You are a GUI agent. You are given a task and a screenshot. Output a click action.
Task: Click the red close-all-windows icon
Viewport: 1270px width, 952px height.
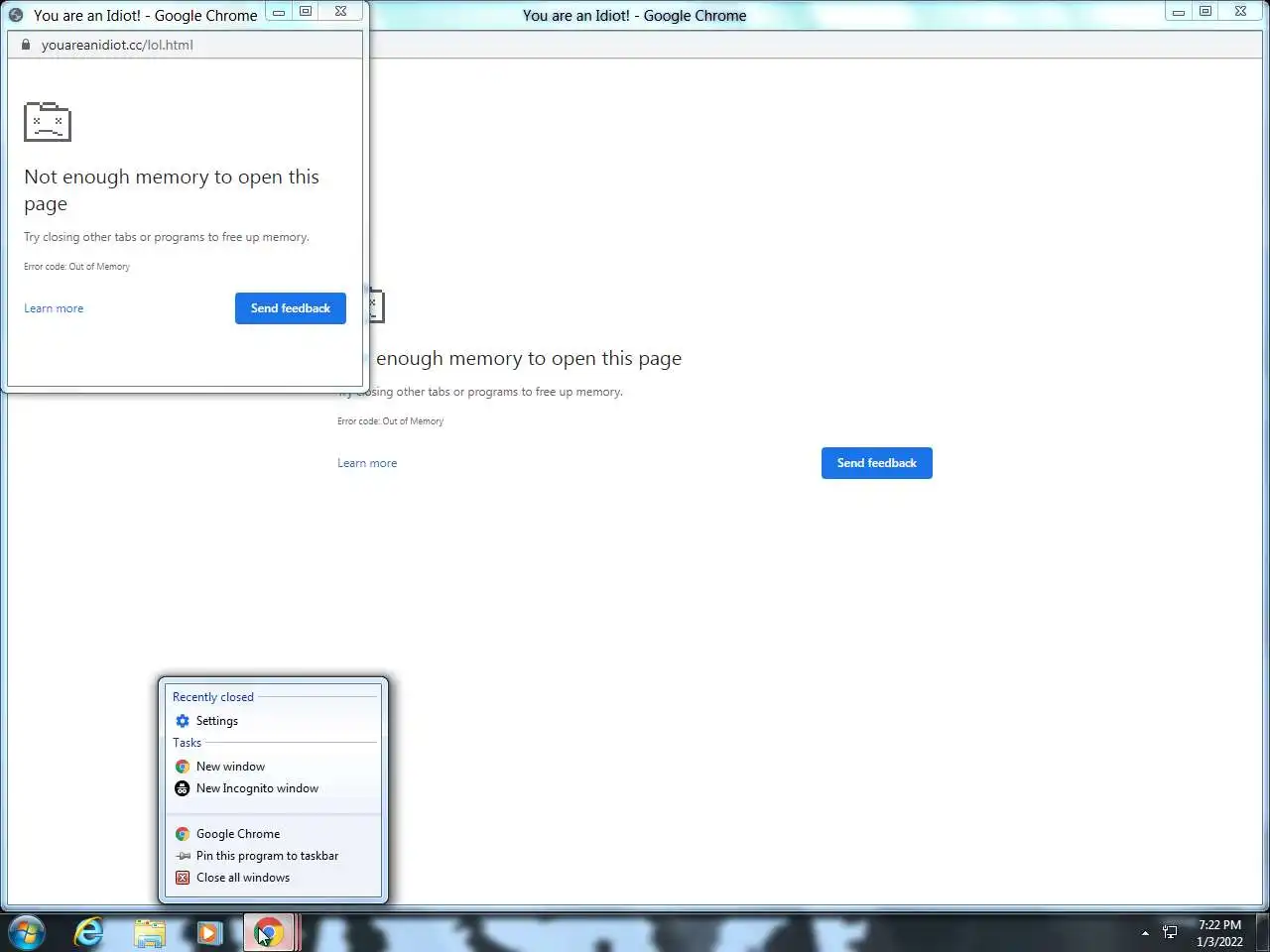[183, 878]
